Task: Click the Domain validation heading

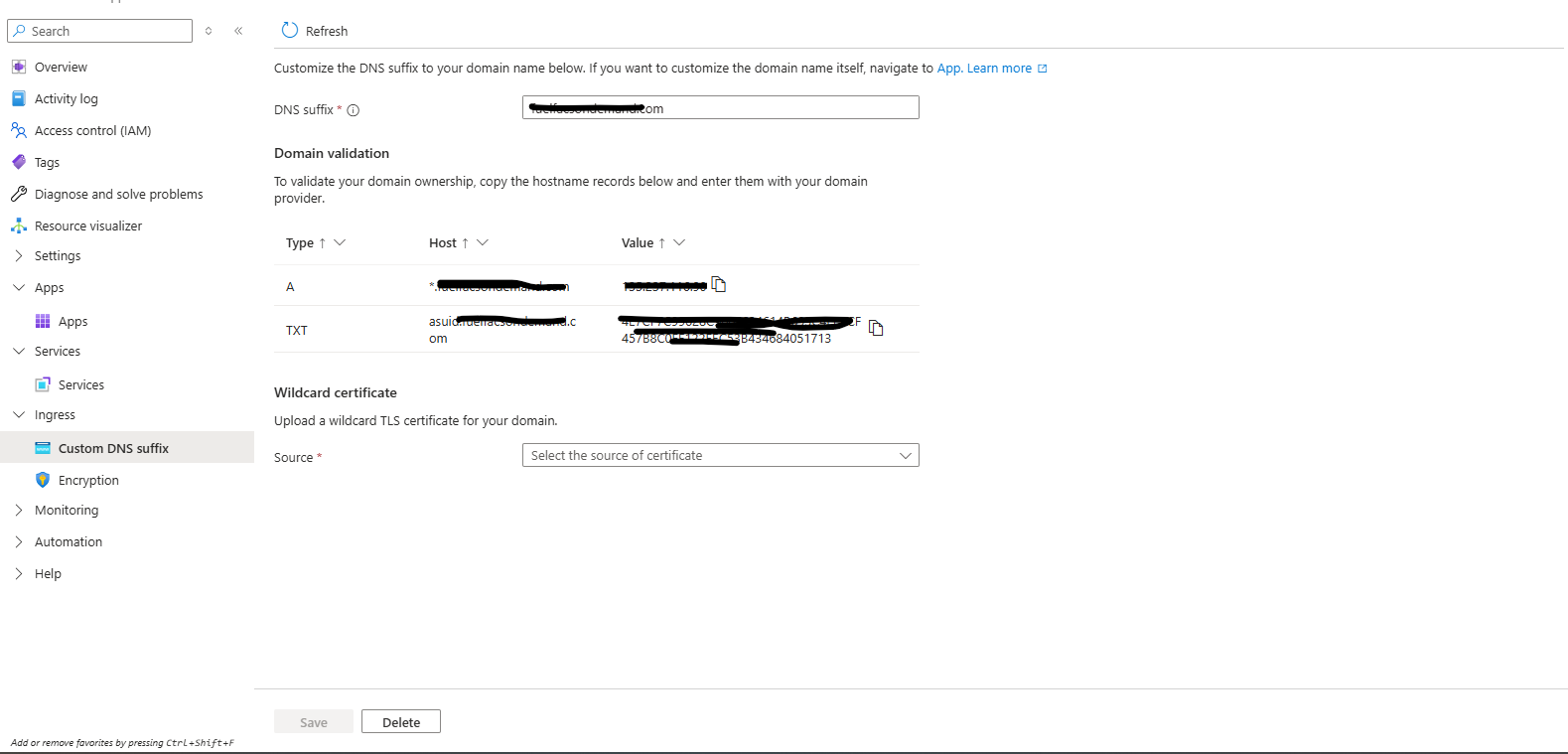Action: 332,153
